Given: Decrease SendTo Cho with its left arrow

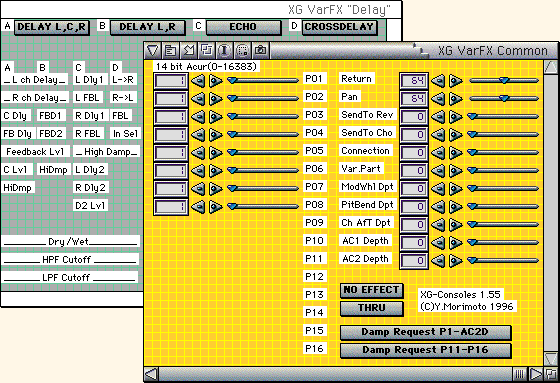Looking at the screenshot, I should pos(438,135).
